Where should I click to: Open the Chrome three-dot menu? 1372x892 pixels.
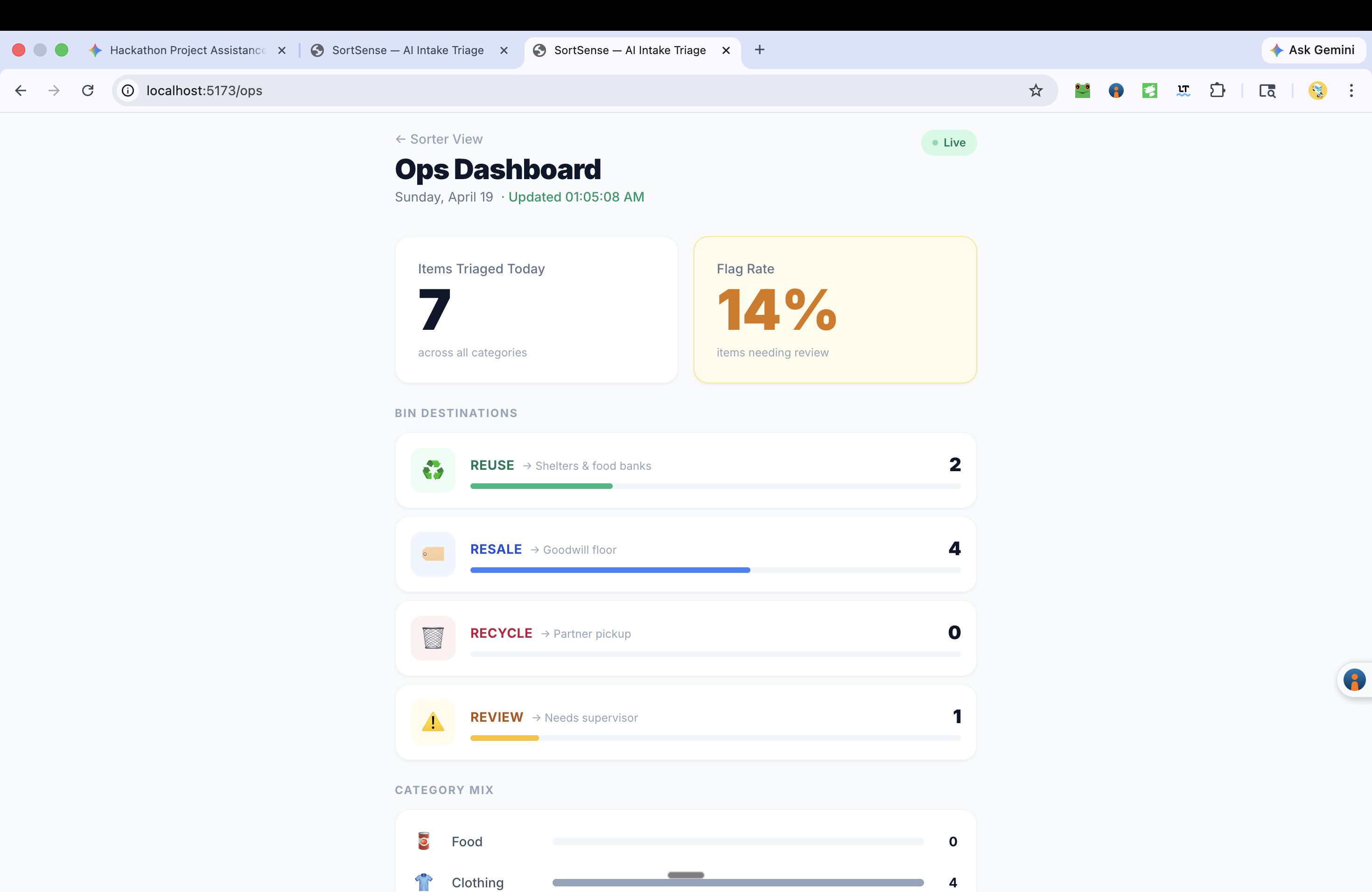1351,91
